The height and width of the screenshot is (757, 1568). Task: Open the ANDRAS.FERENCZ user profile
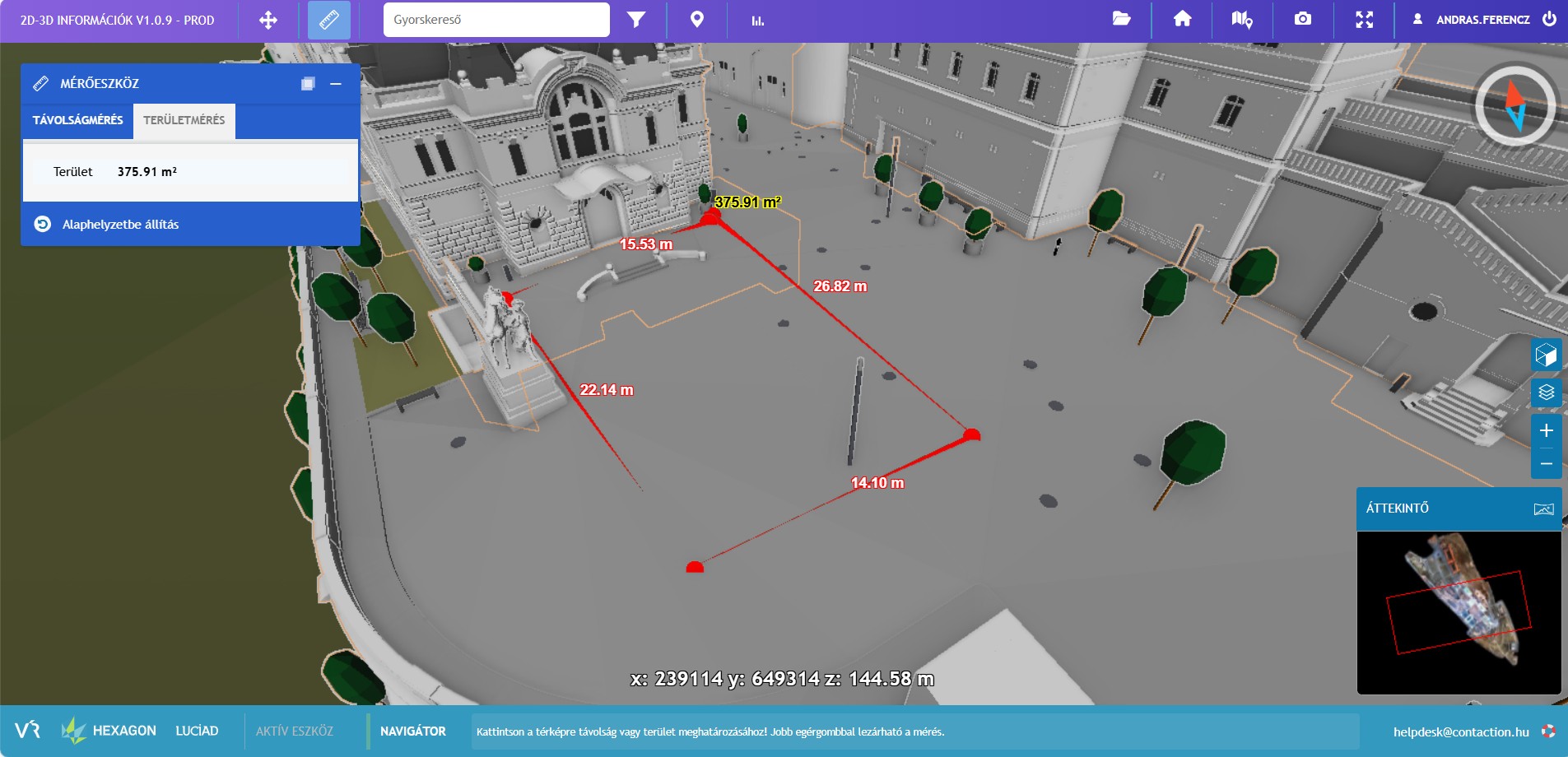point(1472,20)
